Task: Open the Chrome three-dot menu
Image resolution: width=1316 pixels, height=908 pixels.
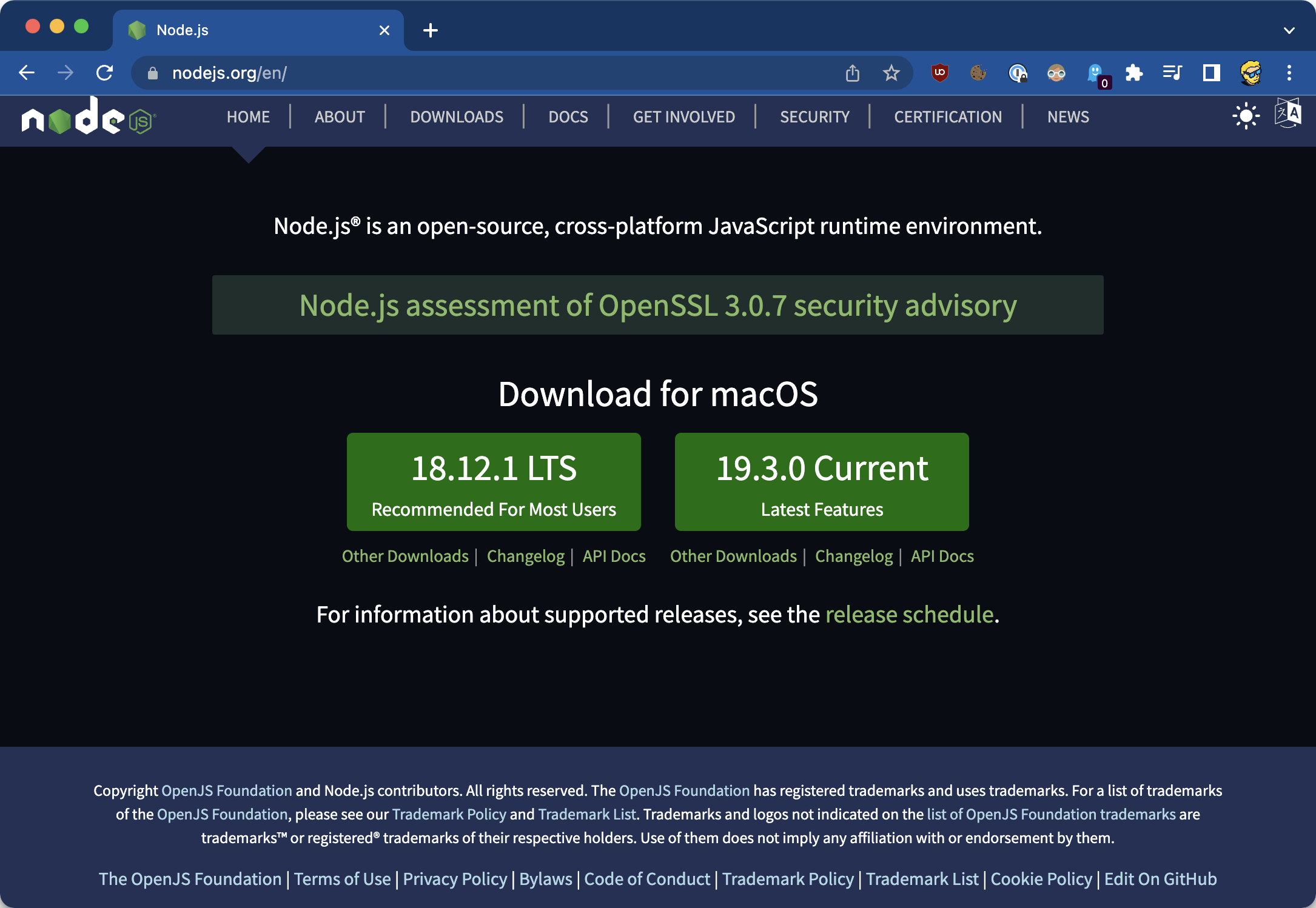Action: [1289, 73]
